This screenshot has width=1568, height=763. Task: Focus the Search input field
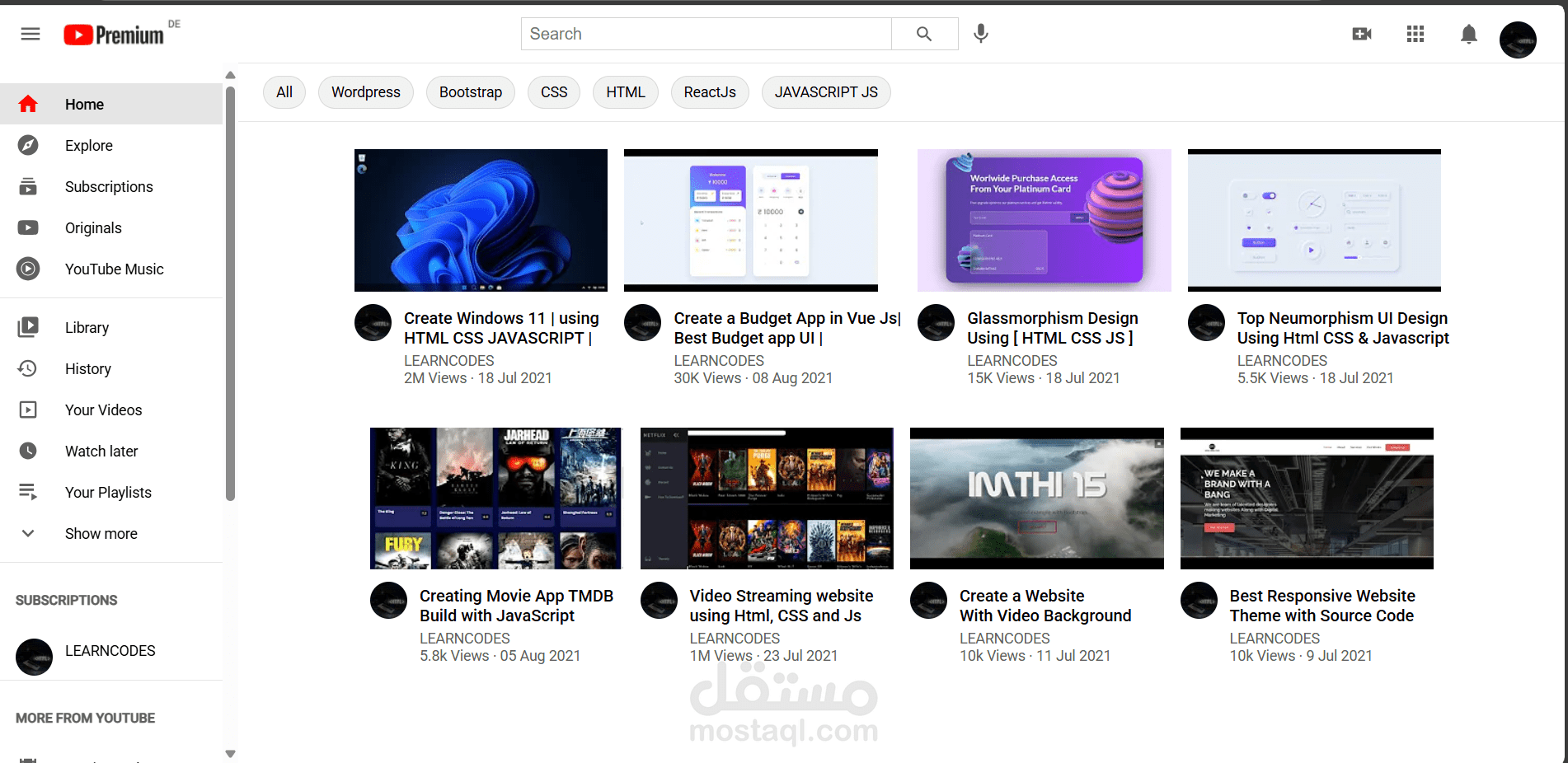click(x=707, y=34)
